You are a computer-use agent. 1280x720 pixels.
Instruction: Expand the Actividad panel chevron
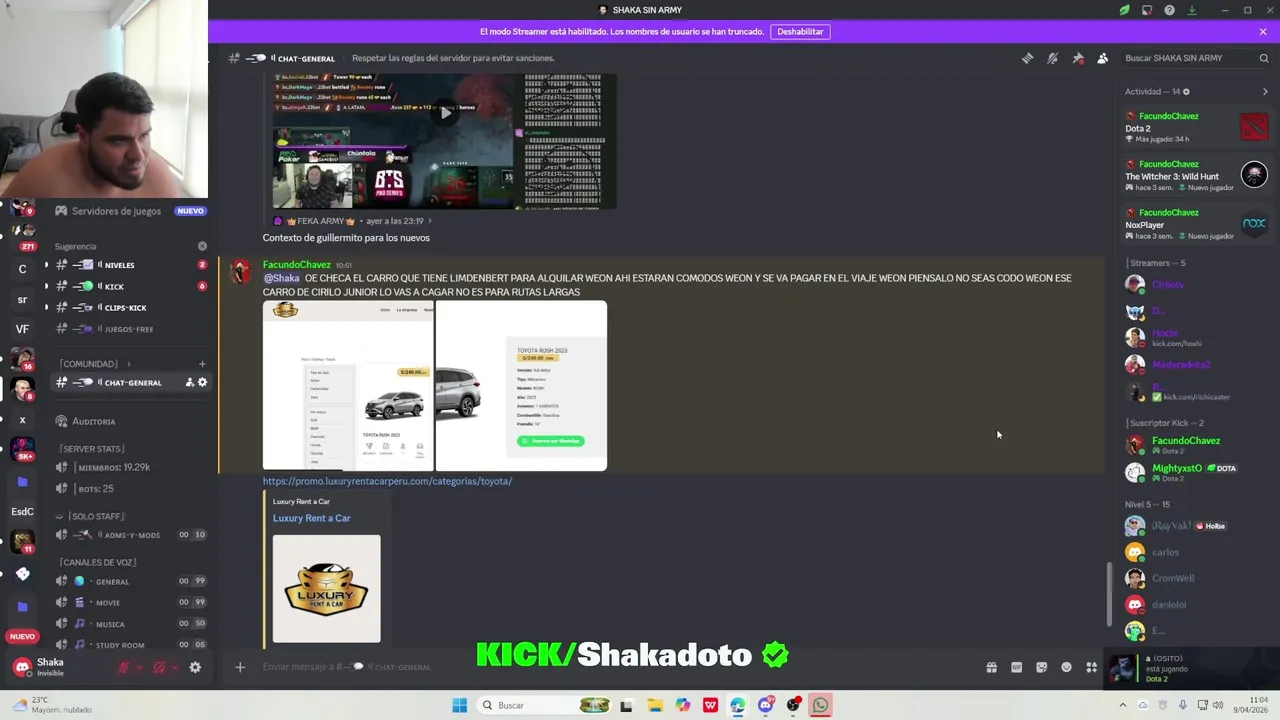click(1265, 92)
